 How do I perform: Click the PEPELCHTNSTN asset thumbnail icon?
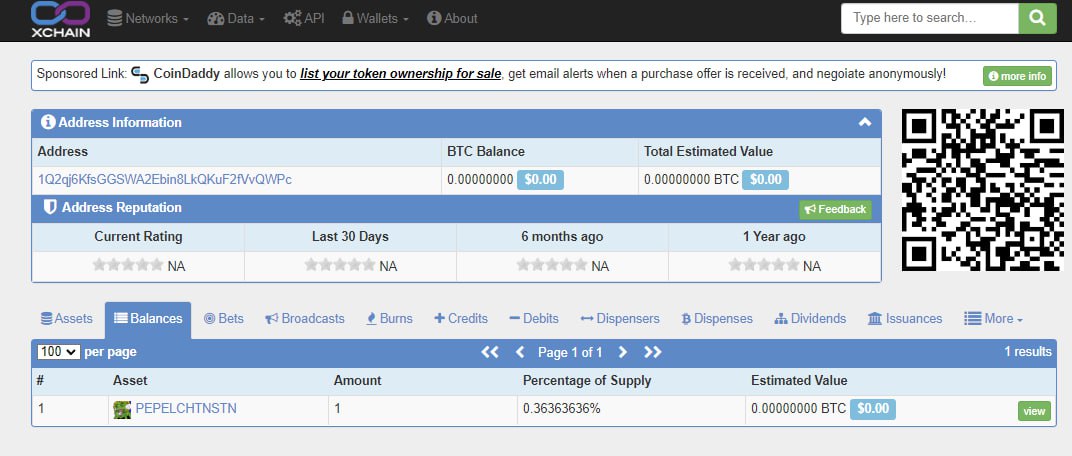pyautogui.click(x=122, y=410)
